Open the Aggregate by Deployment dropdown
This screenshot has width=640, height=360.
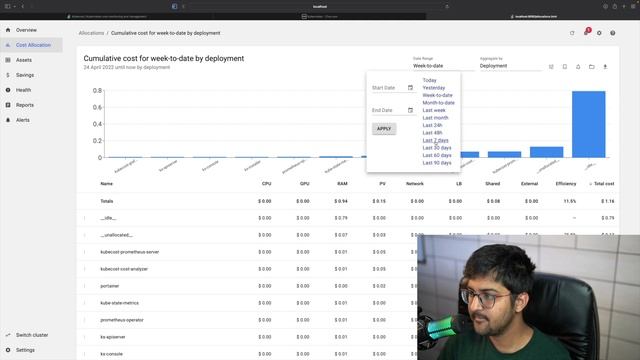coord(510,65)
